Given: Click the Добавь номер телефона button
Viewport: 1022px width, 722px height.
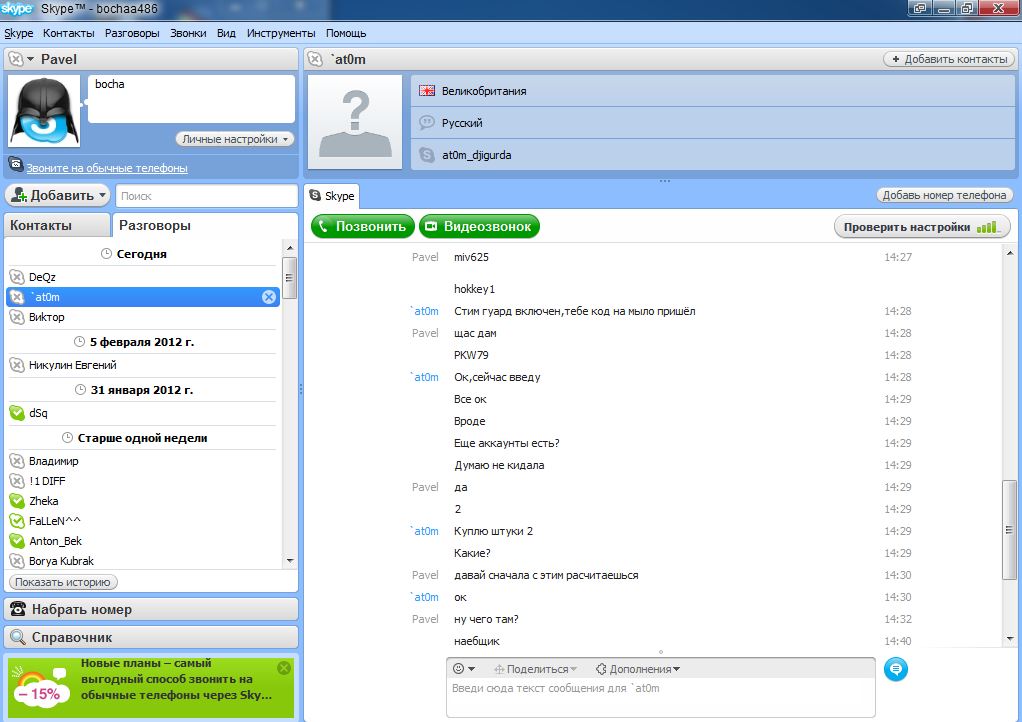Looking at the screenshot, I should [x=944, y=195].
